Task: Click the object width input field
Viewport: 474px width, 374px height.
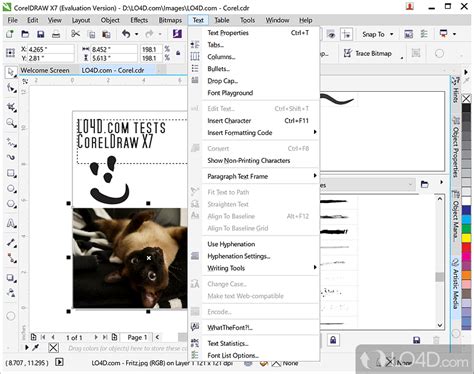Action: (113, 49)
